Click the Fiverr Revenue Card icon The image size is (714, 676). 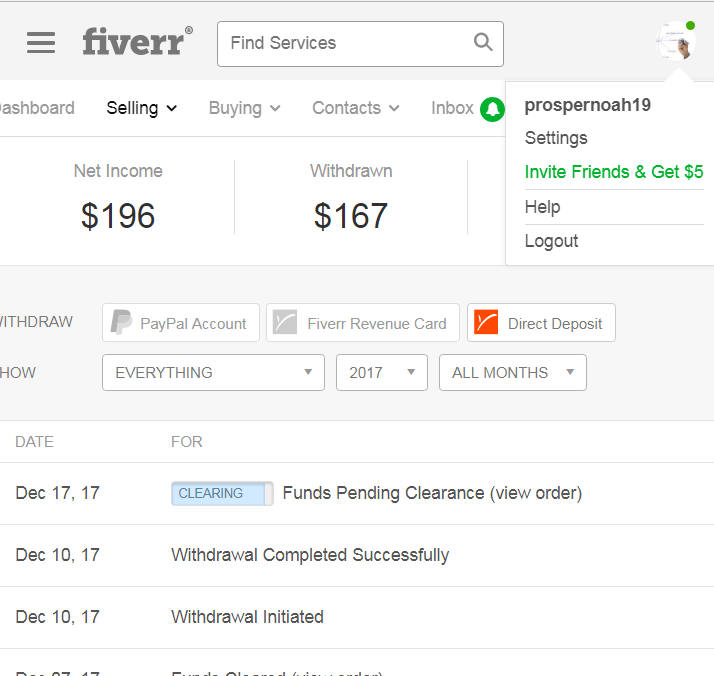[286, 323]
